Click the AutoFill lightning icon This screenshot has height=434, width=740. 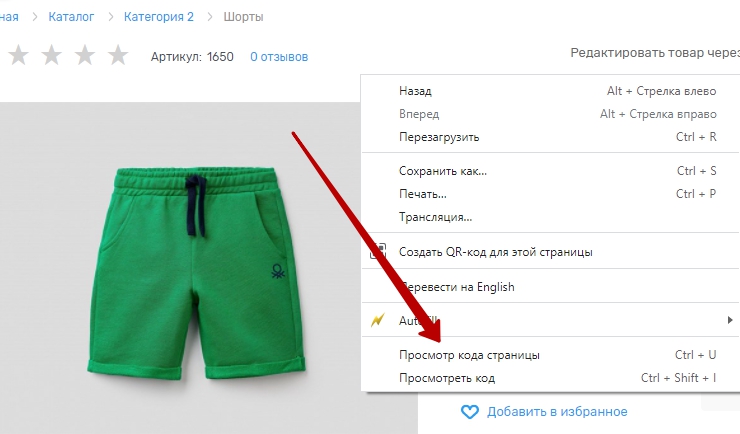click(377, 320)
